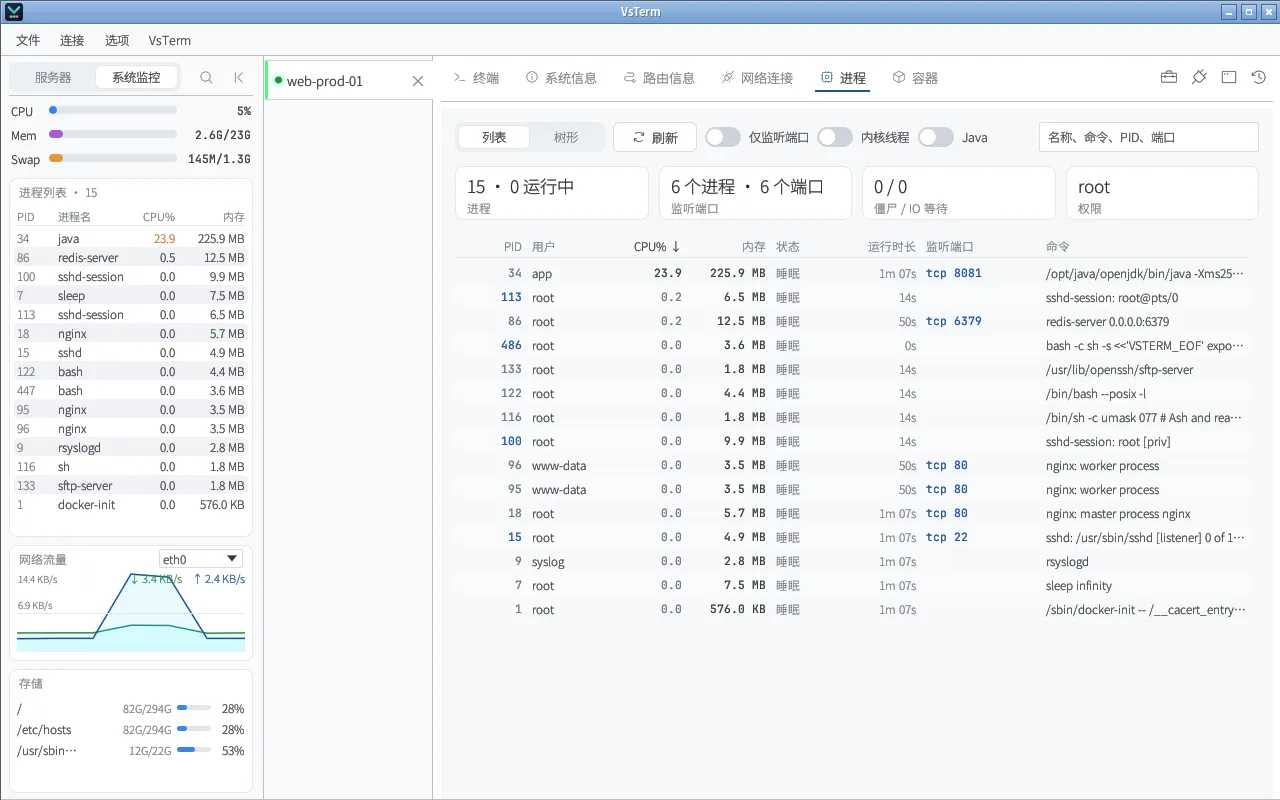Toggle the 仅监听端口 switch
This screenshot has width=1280, height=800.
[x=723, y=137]
